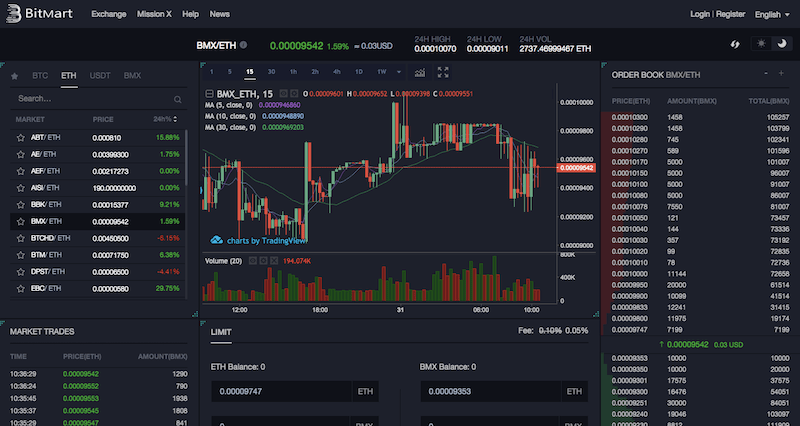Screen dimensions: 800x426
Task: Increase order book precision plus button
Action: coord(781,74)
